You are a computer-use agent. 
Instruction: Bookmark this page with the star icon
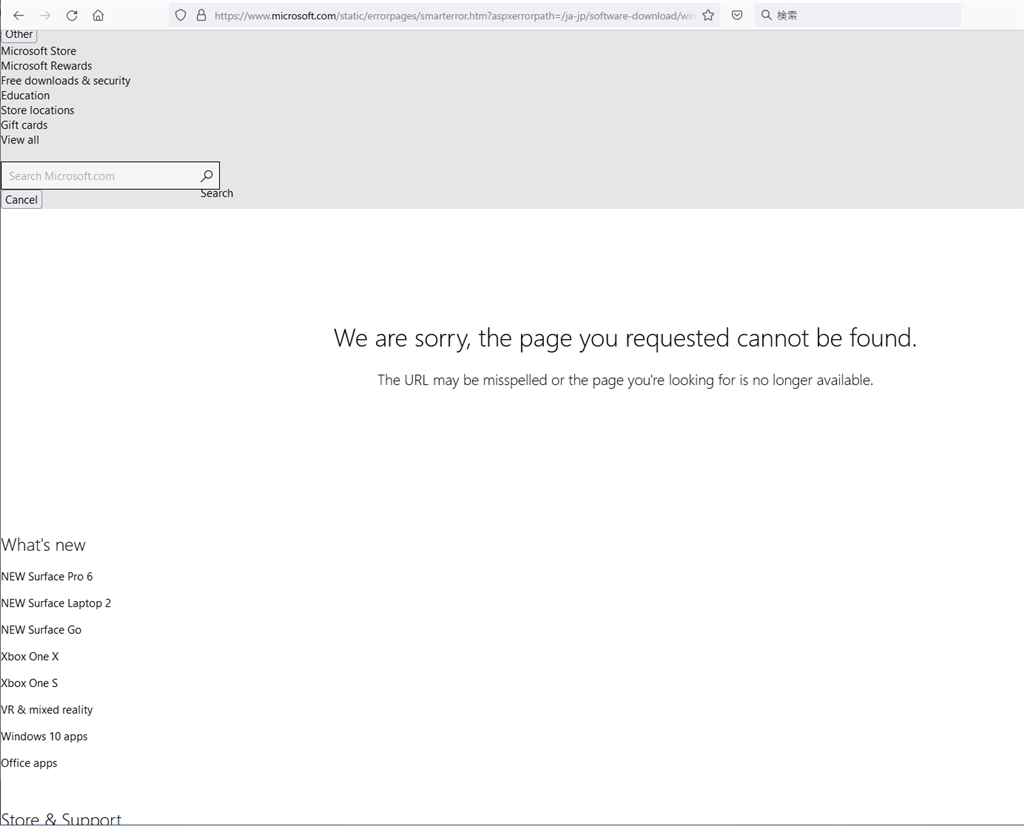(x=708, y=16)
